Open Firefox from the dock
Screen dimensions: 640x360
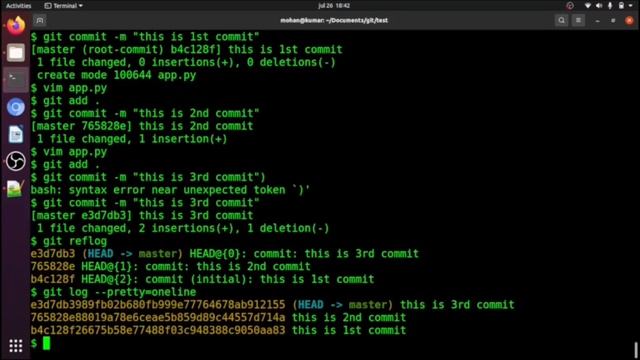(x=16, y=26)
